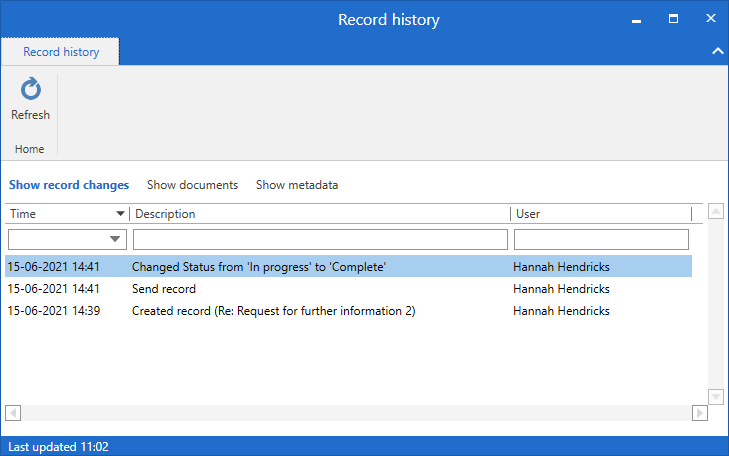Sort by the User column header
729x456 pixels.
600,214
